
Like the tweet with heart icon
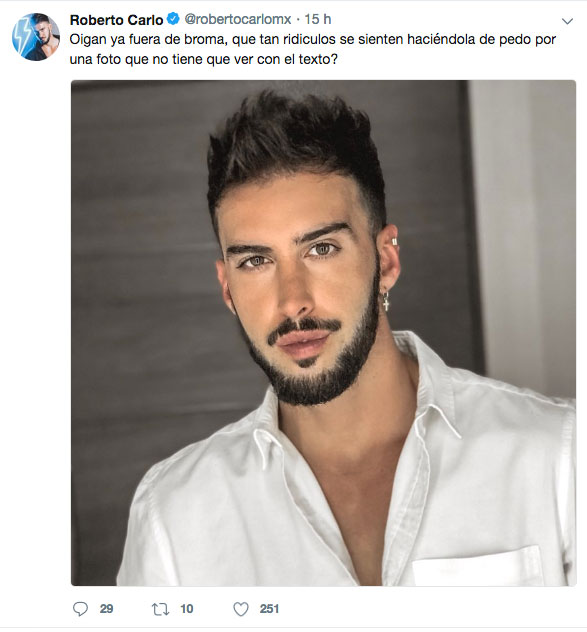tap(241, 609)
